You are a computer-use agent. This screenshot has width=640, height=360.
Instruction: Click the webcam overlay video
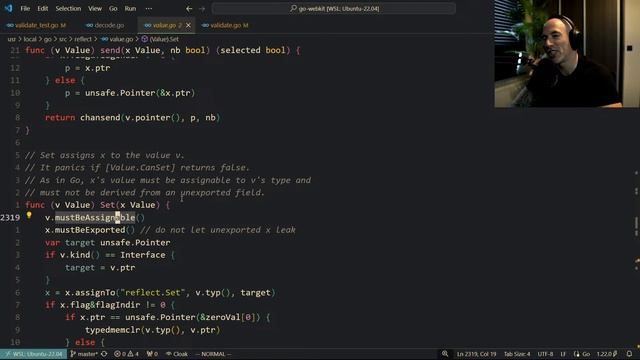click(x=567, y=53)
